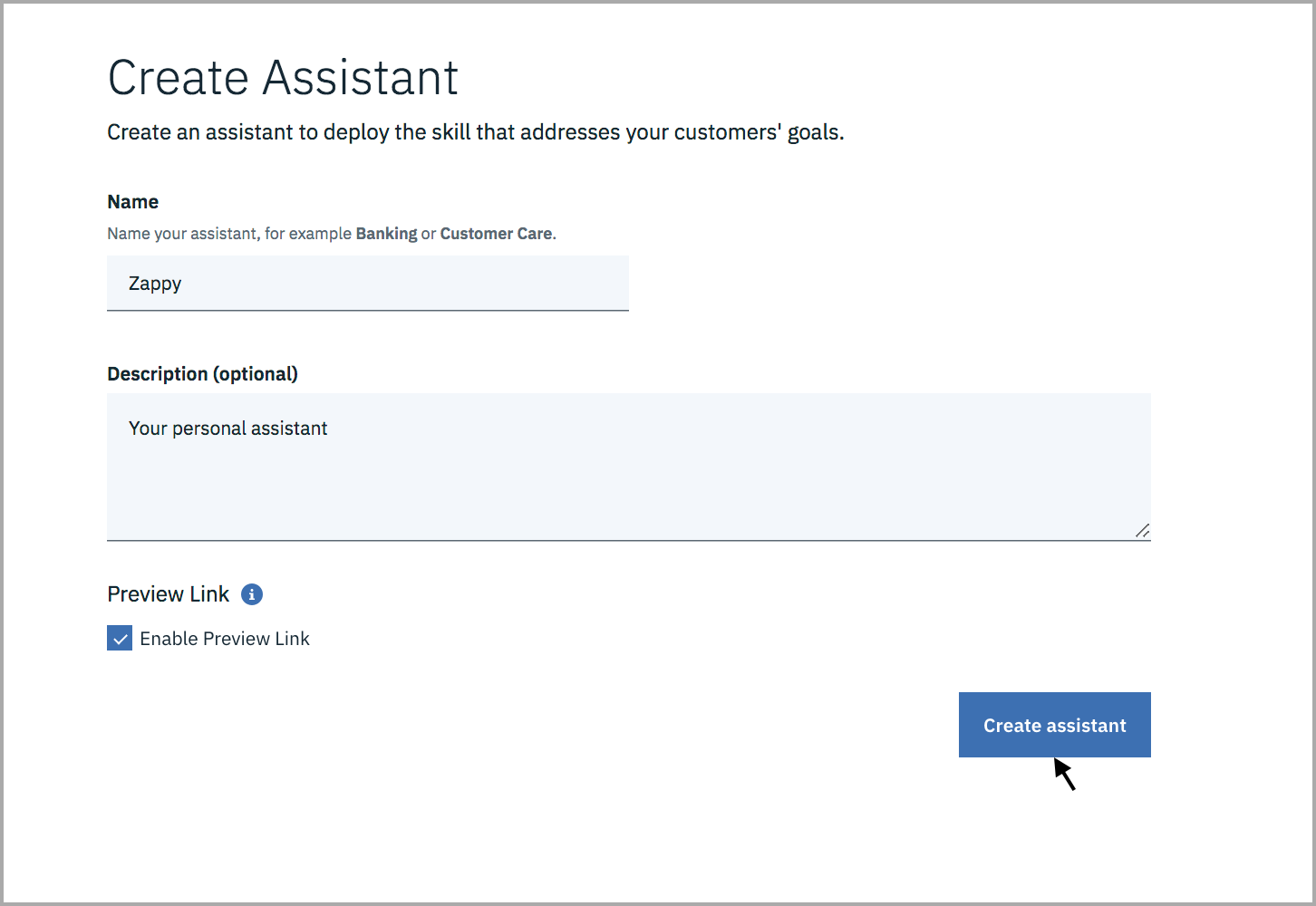1316x906 pixels.
Task: Click the Create Assistant page heading
Action: 283,77
